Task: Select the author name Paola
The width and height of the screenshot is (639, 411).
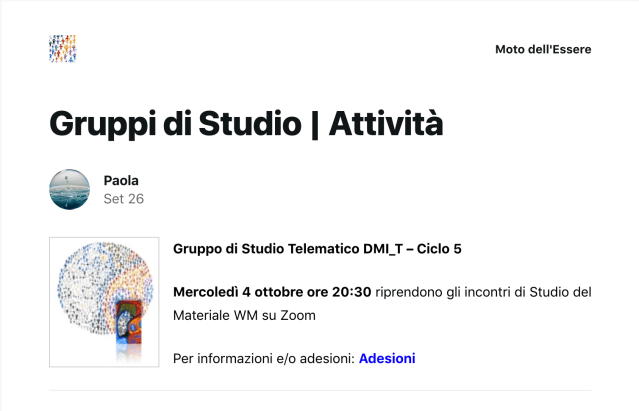Action: pyautogui.click(x=121, y=180)
